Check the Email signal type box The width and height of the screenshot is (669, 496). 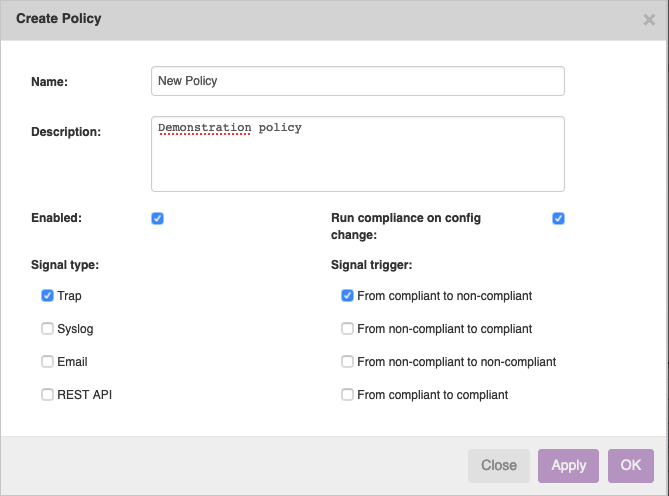tap(47, 362)
